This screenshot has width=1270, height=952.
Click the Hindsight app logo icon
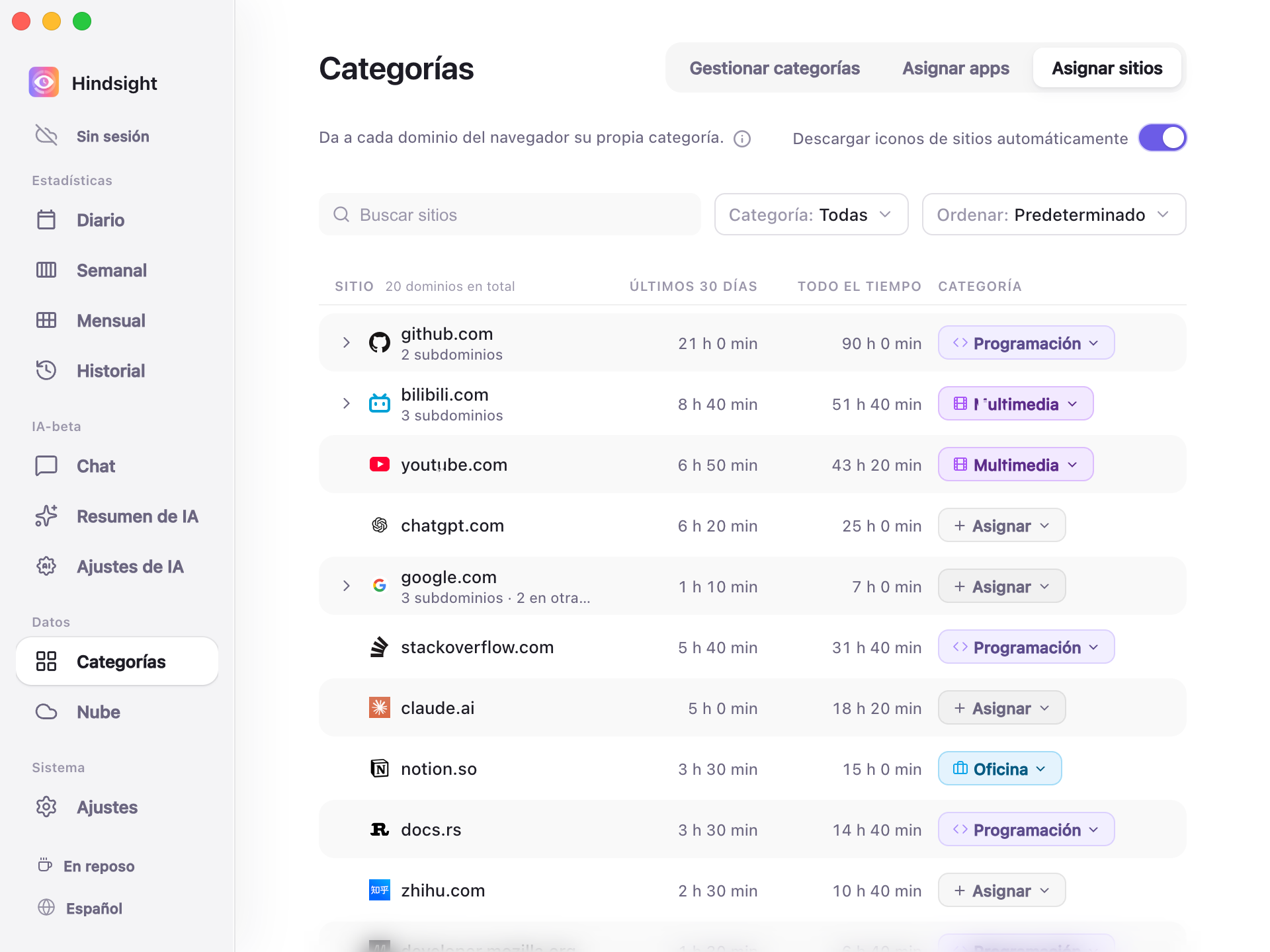(x=44, y=83)
